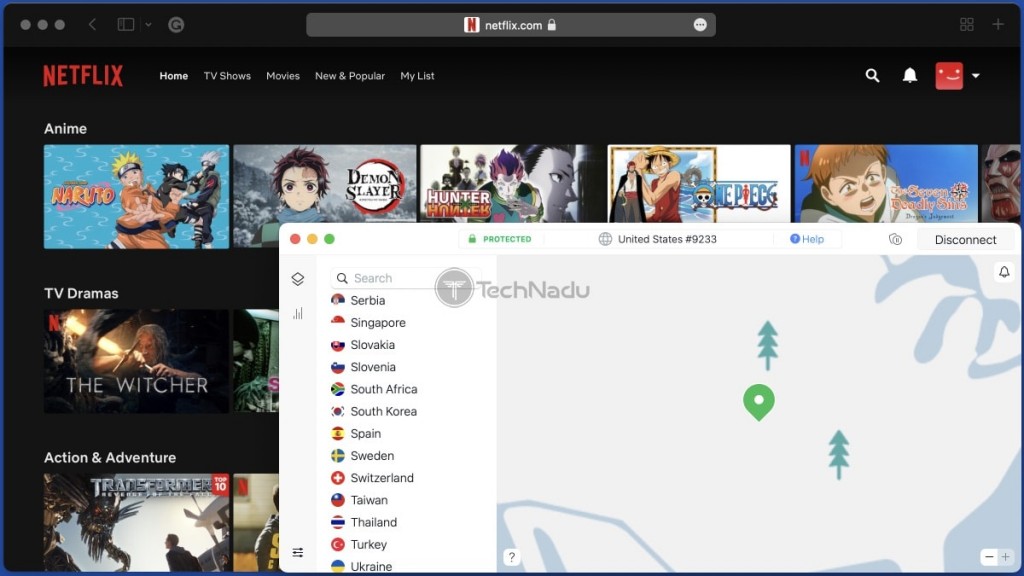The height and width of the screenshot is (576, 1024).
Task: Open Movies on Netflix
Action: coord(283,76)
